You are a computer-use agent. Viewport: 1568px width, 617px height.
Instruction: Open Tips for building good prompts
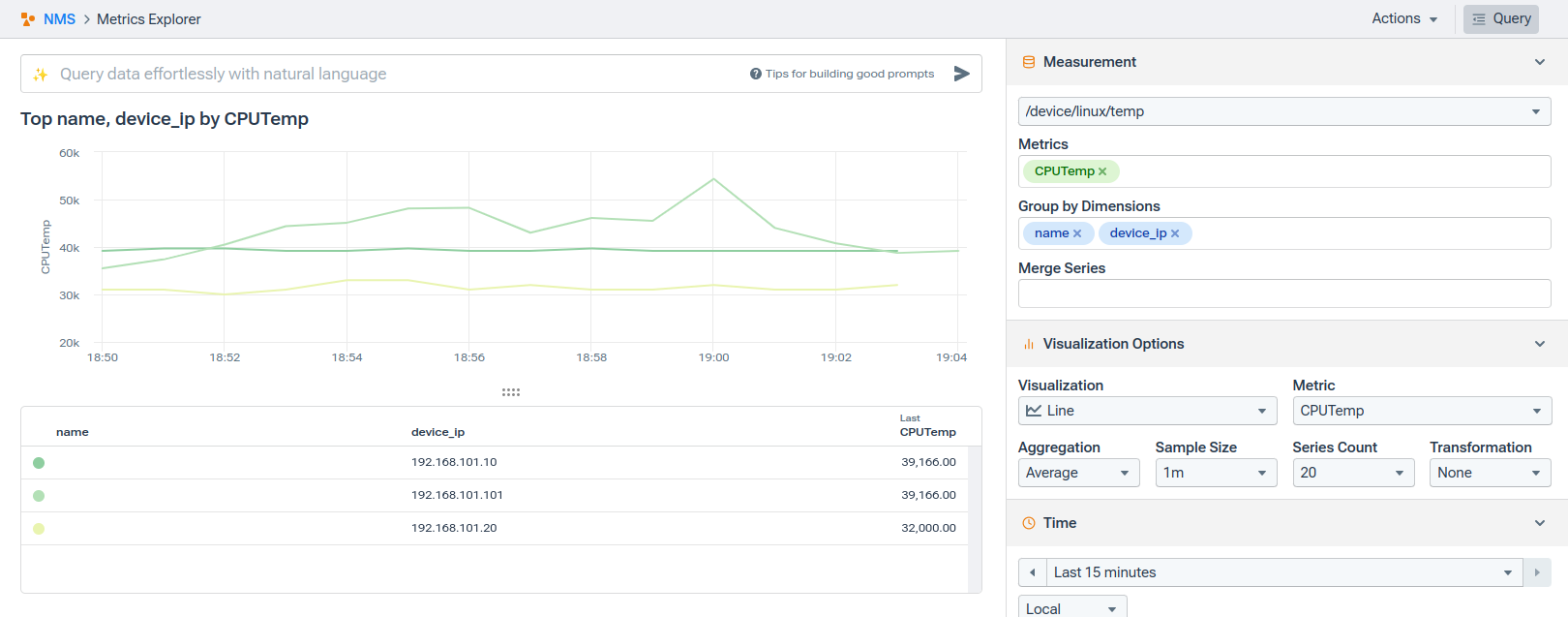[850, 74]
